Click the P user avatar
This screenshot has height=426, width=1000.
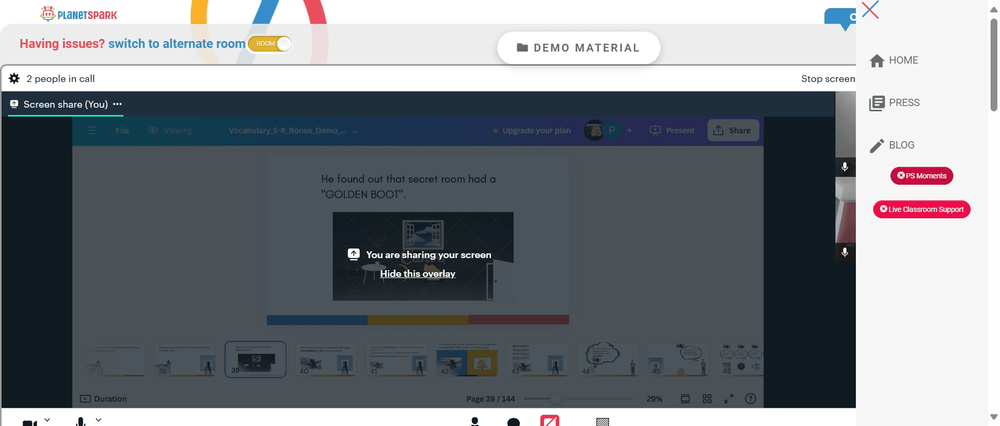click(x=612, y=130)
